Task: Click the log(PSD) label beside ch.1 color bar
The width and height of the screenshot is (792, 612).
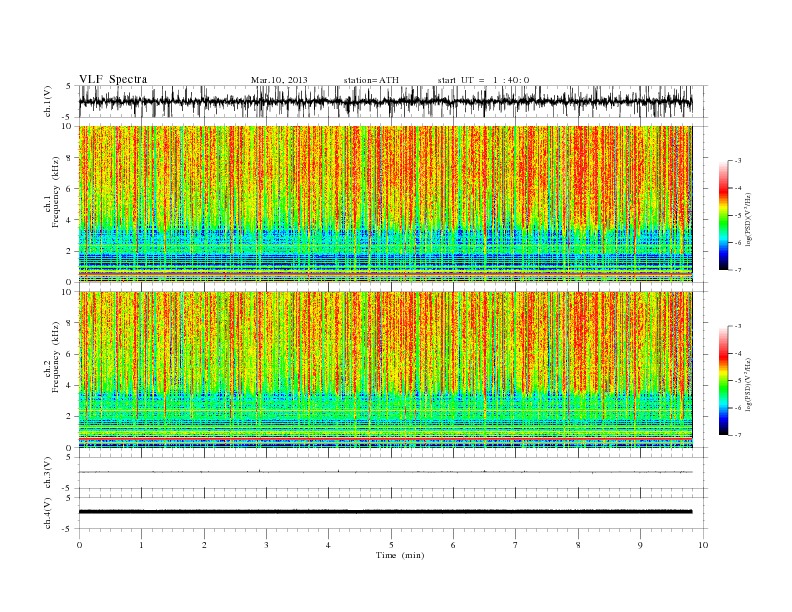Action: (x=748, y=218)
